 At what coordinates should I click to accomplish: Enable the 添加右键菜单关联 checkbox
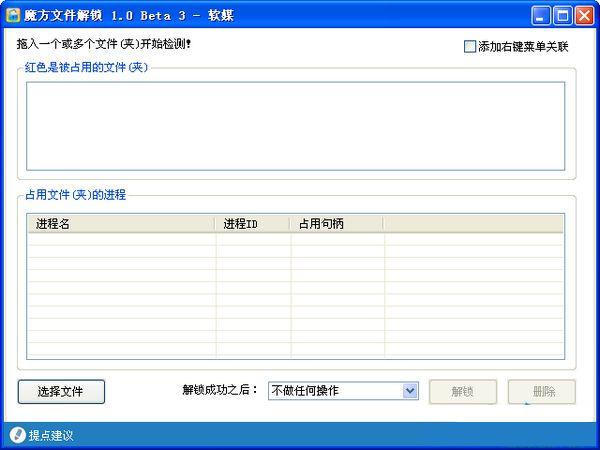tap(470, 47)
